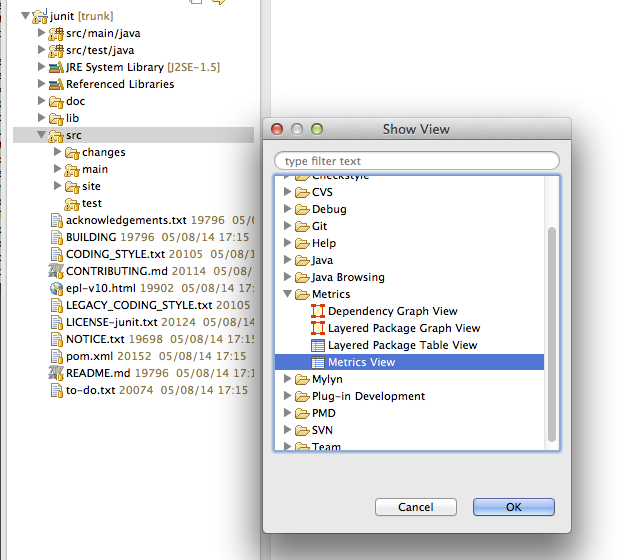Select README.md in the project tree
This screenshot has width=632, height=560.
98,373
